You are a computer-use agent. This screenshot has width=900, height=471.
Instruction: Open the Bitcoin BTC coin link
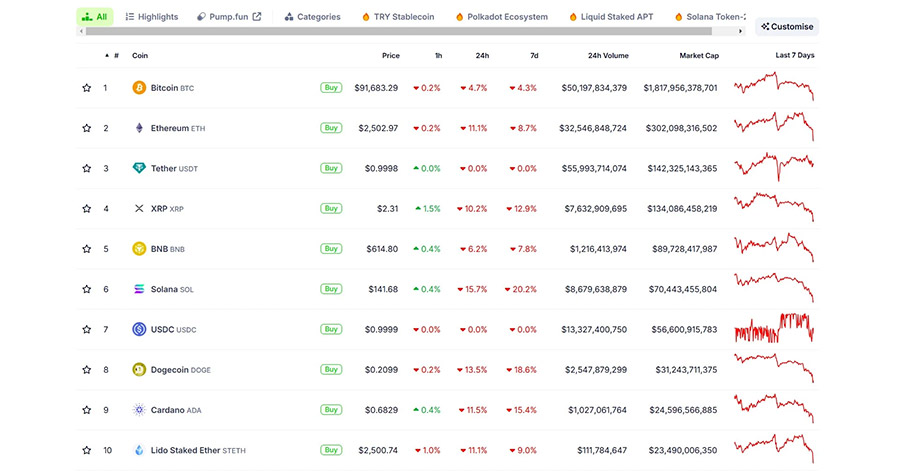click(172, 88)
